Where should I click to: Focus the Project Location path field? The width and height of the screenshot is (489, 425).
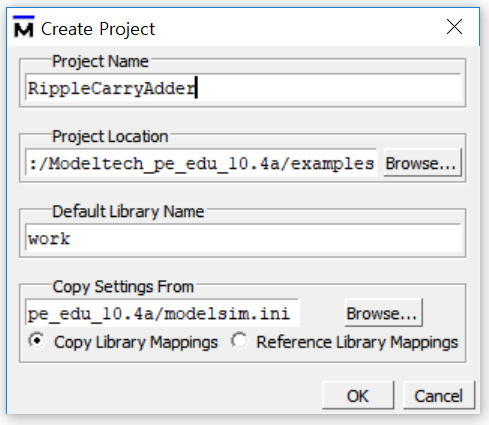201,163
